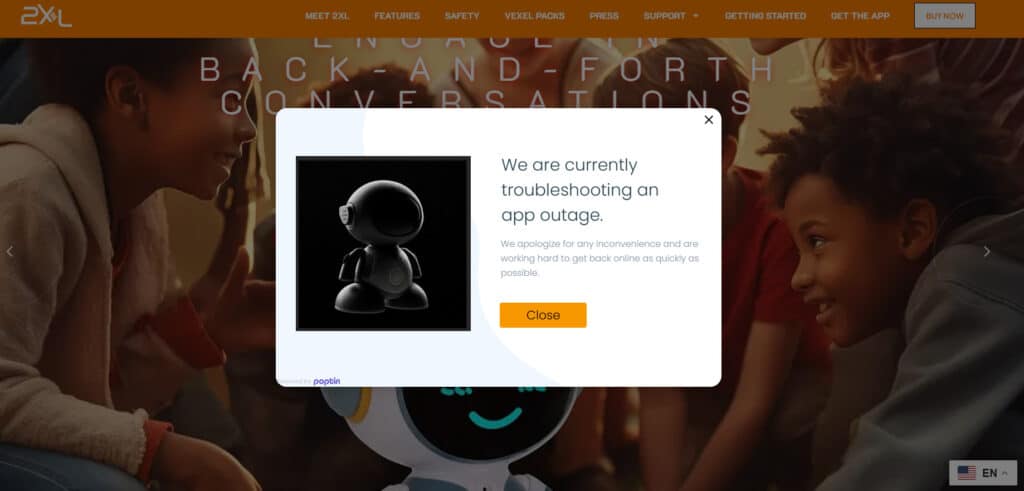Click the US flag language icon
This screenshot has width=1024, height=491.
point(967,473)
